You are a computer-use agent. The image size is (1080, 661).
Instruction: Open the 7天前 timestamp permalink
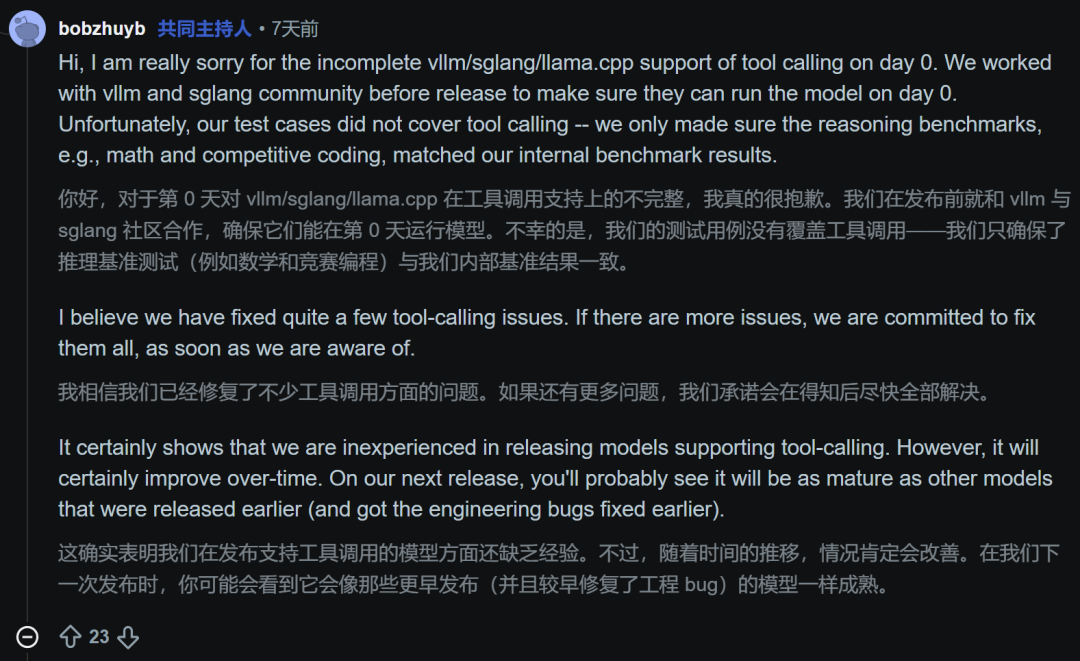(x=295, y=29)
